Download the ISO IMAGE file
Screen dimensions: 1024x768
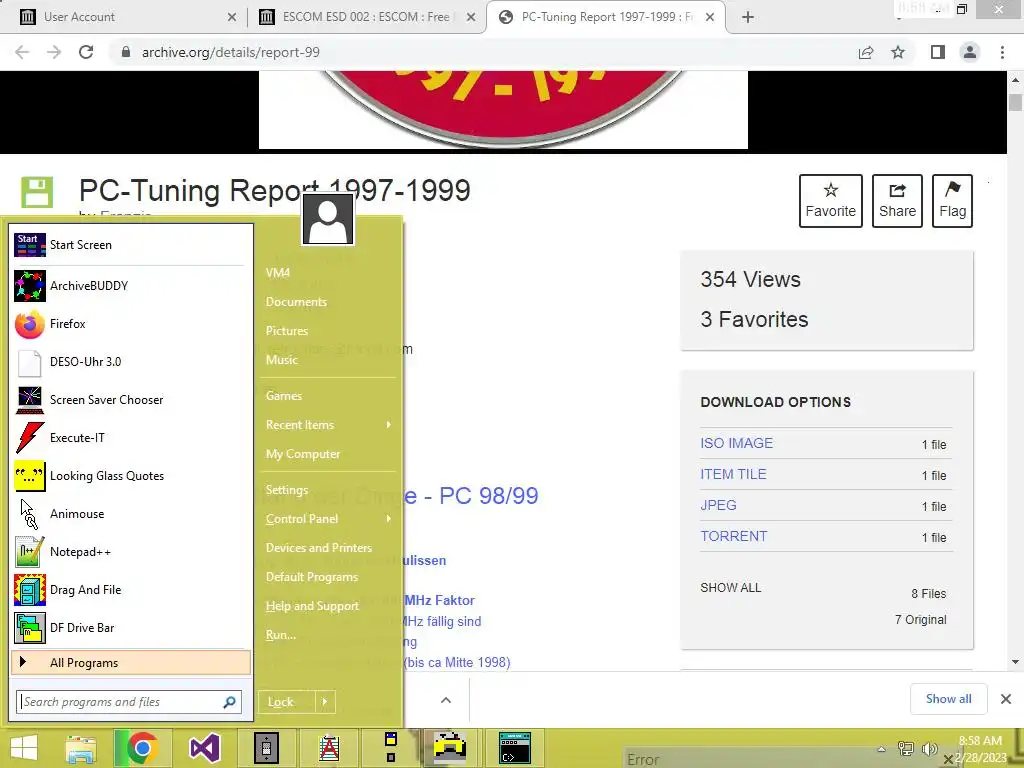(x=736, y=443)
